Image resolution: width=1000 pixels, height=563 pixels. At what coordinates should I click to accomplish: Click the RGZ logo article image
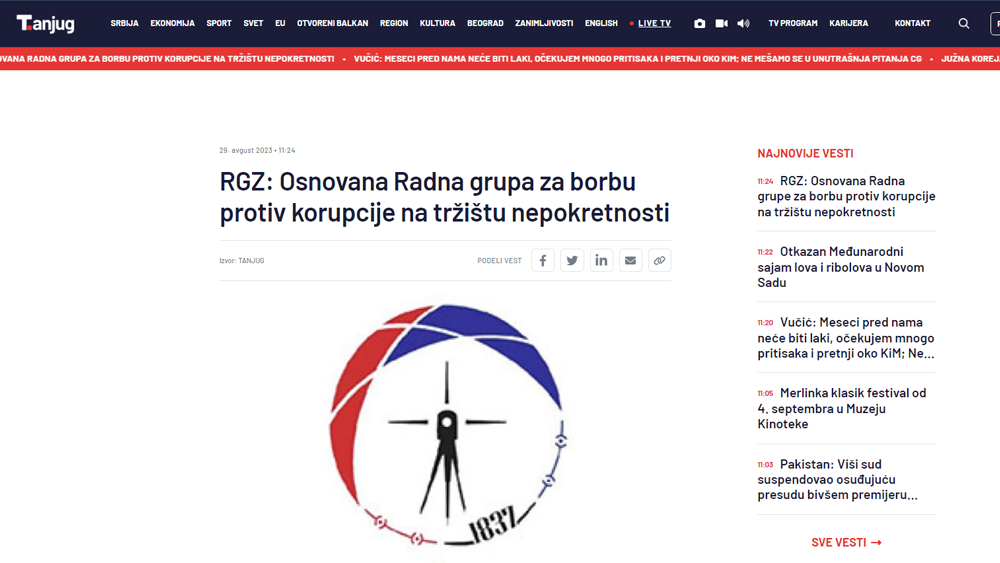click(446, 427)
